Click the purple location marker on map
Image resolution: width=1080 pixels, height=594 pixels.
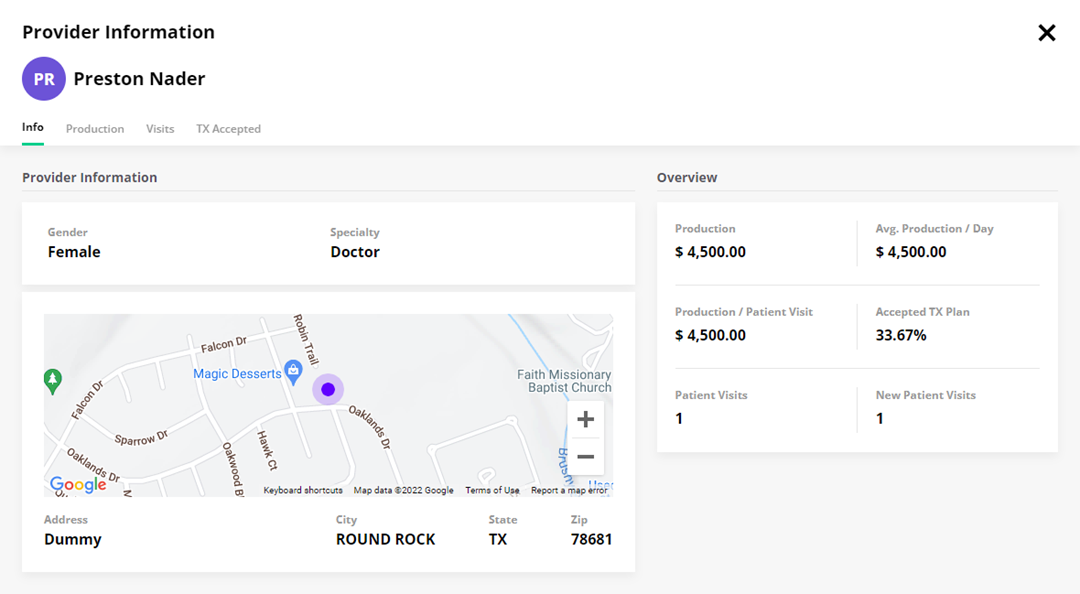click(x=328, y=390)
